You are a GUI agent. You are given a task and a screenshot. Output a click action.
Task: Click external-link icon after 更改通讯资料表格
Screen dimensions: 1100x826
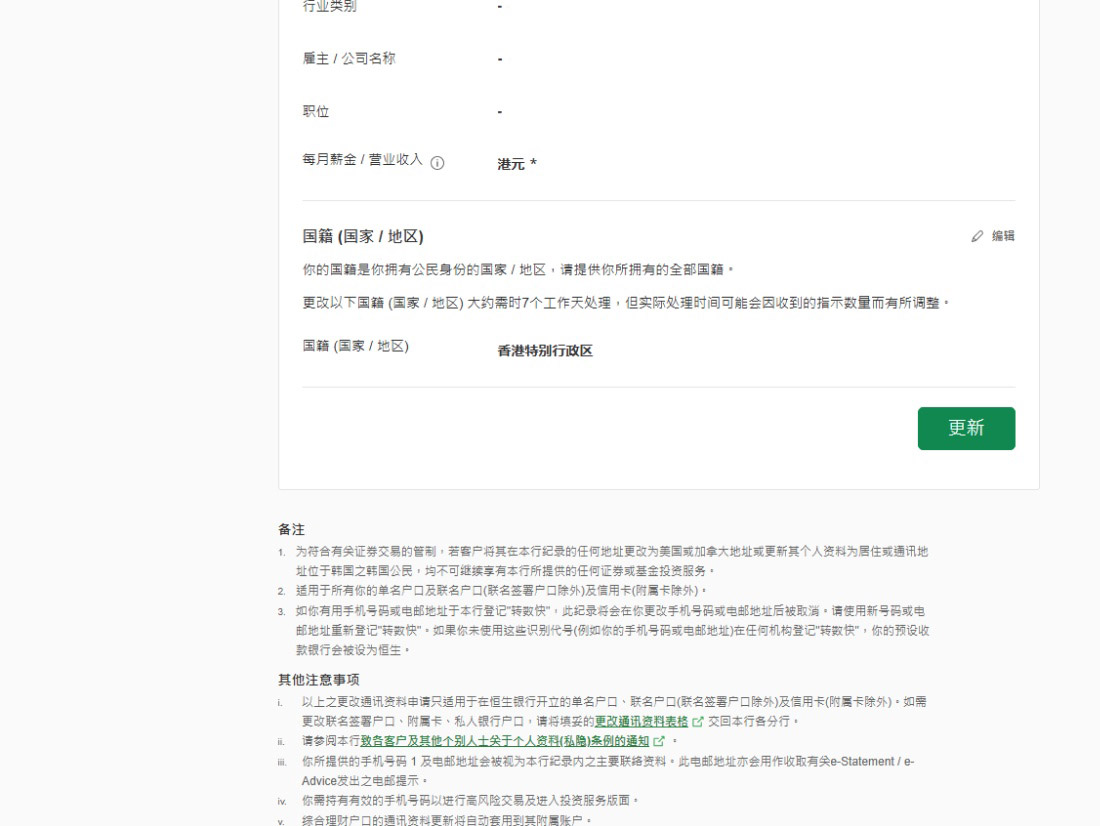698,721
